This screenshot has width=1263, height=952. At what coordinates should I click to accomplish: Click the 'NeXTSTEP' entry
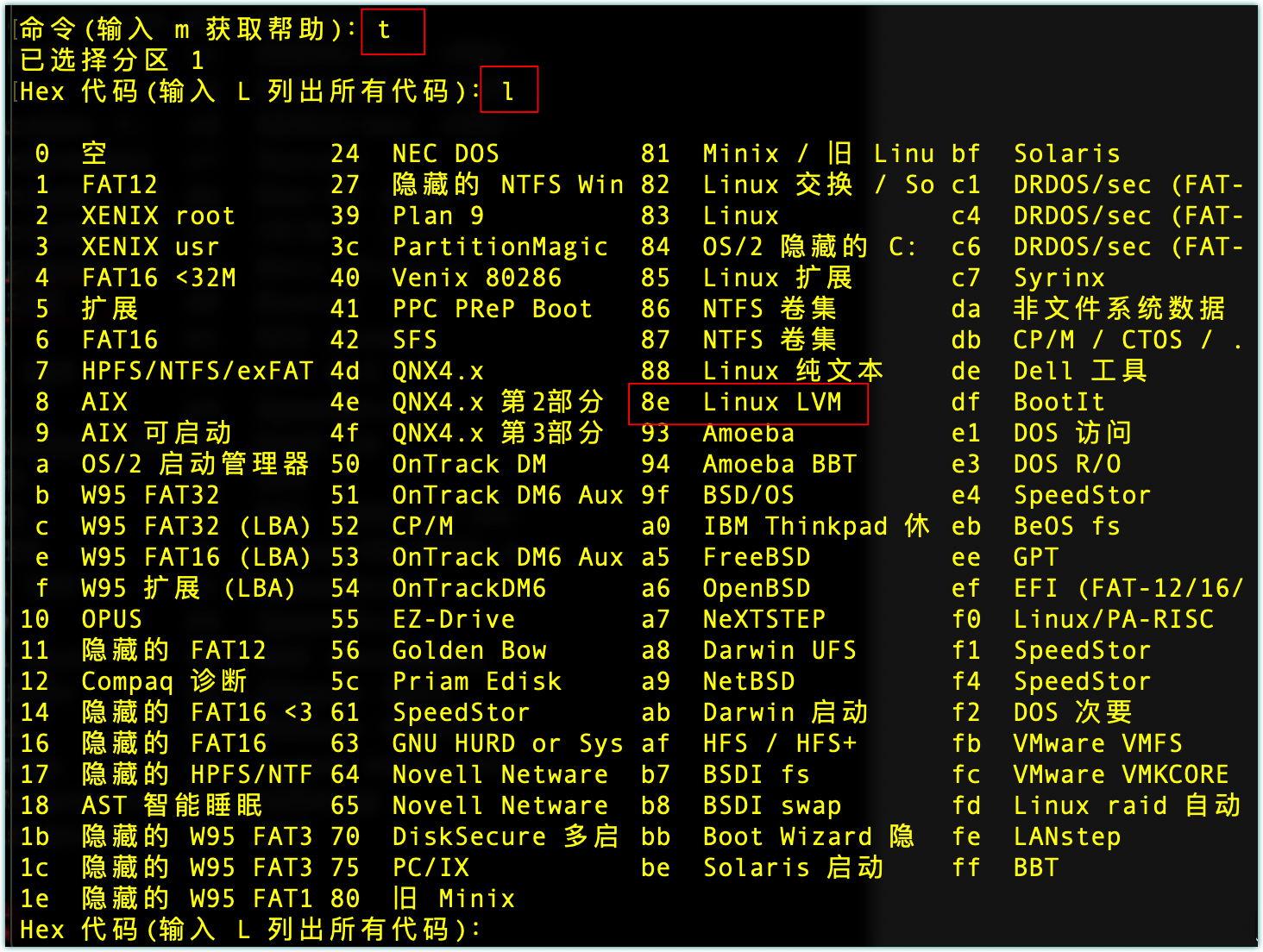[x=764, y=619]
